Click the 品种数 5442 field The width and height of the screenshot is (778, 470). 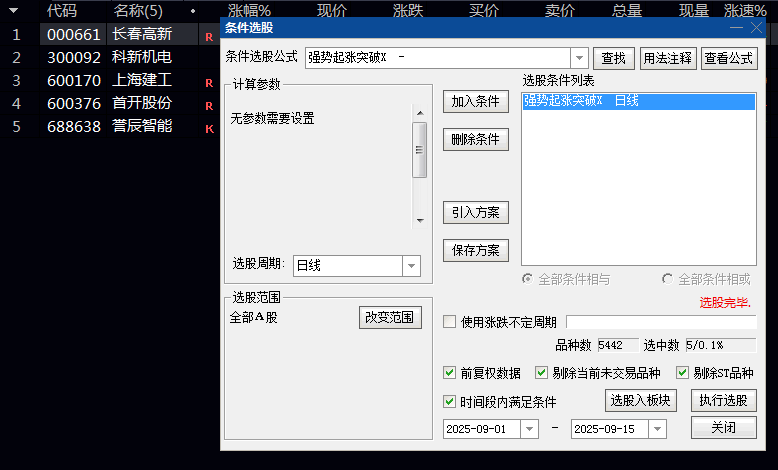coord(618,345)
